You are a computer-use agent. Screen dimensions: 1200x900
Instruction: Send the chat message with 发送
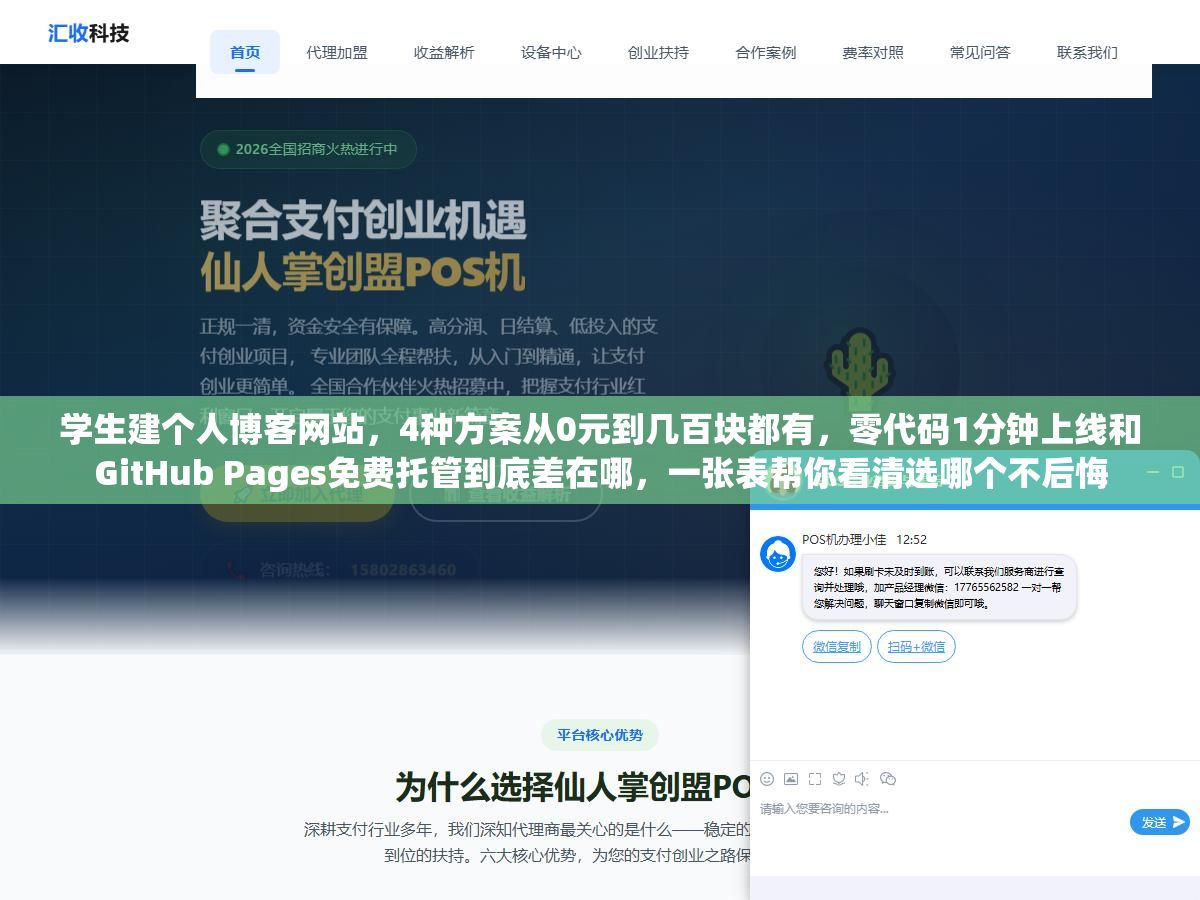click(x=1160, y=822)
